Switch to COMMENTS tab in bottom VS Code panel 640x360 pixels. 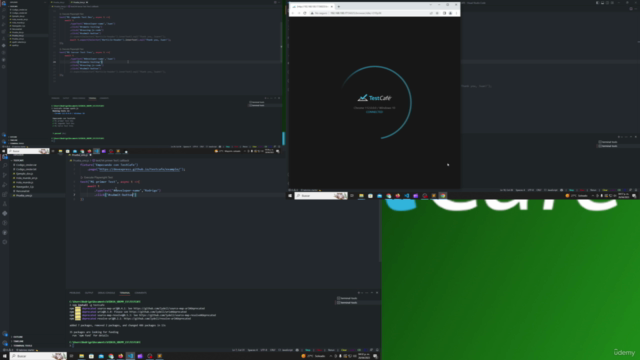140,293
